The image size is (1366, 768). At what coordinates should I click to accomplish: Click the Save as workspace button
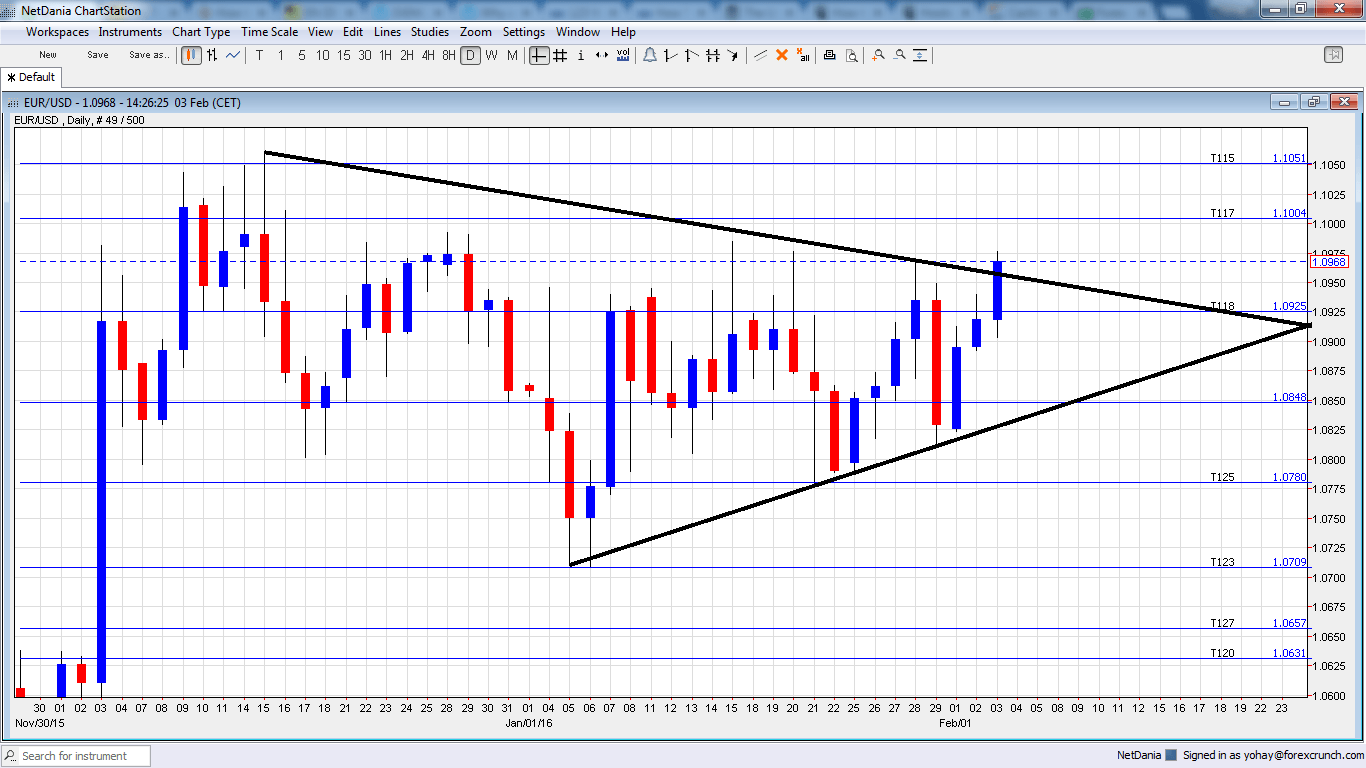(148, 55)
